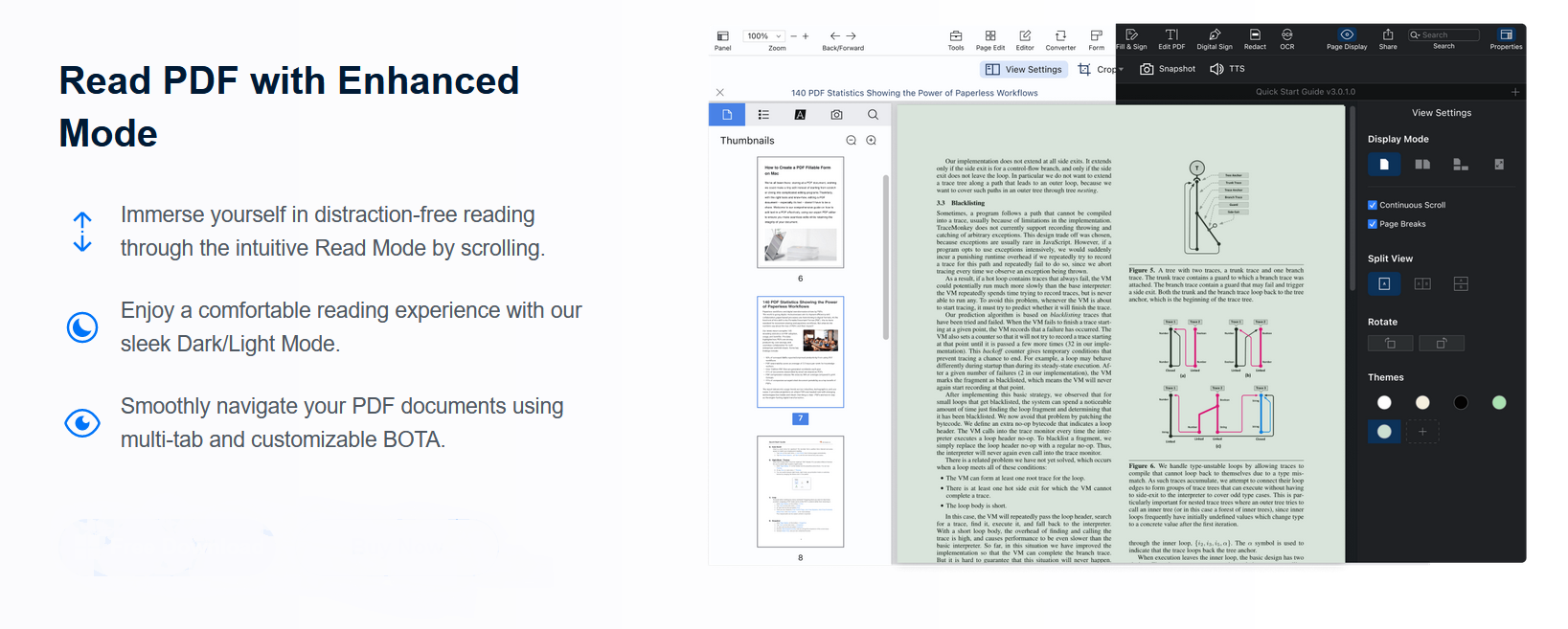Image resolution: width=1568 pixels, height=629 pixels.
Task: Pick the white theme swatch
Action: [x=1384, y=402]
